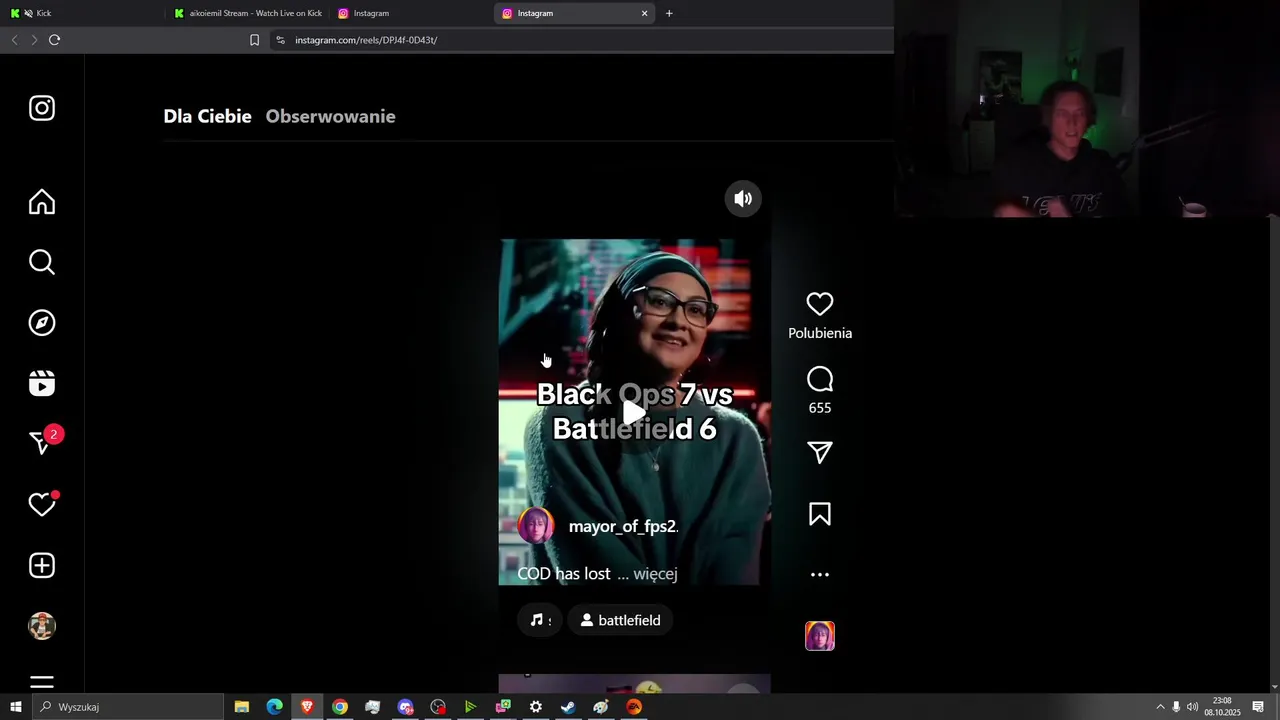Open the 'battlefield' tagged account chip
The width and height of the screenshot is (1280, 720).
pos(620,620)
